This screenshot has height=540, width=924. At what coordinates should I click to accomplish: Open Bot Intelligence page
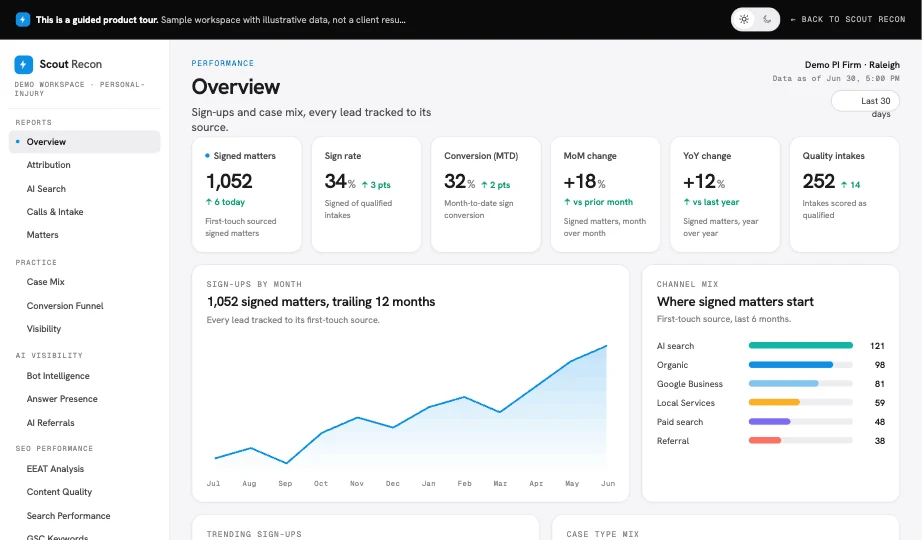58,376
